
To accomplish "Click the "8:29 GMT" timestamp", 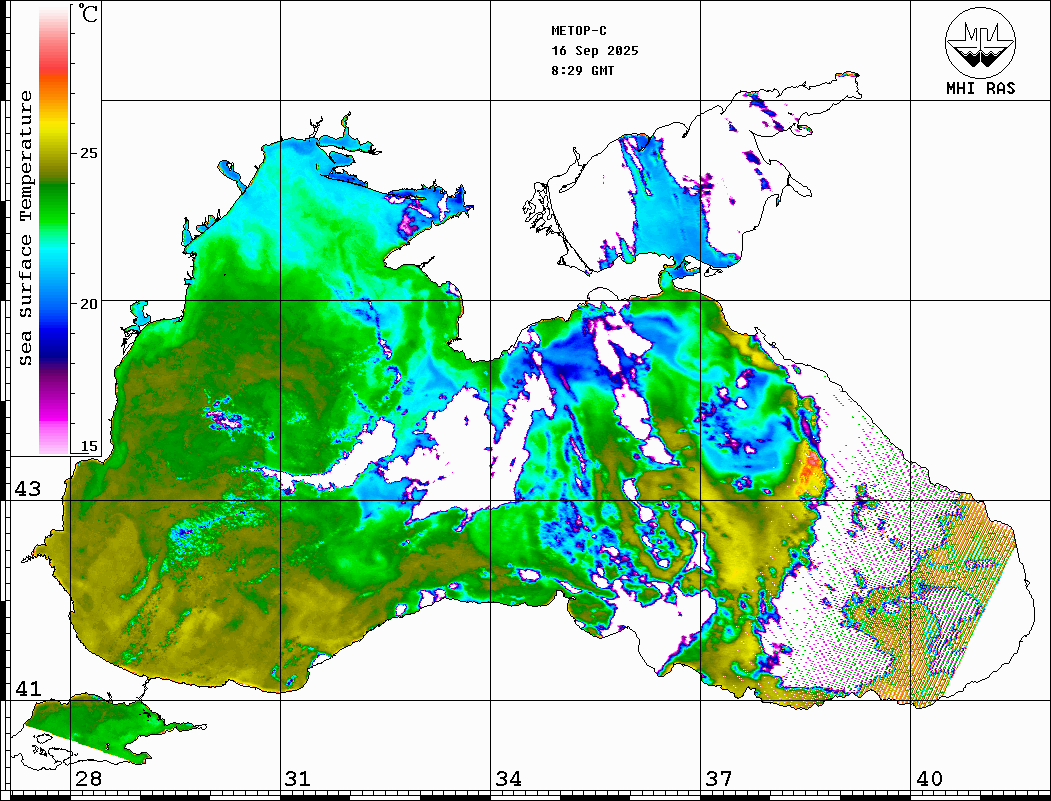I will pos(583,71).
